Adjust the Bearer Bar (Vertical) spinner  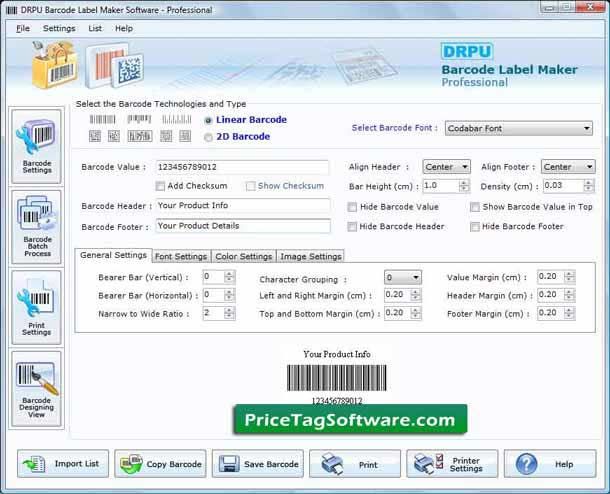coord(229,277)
